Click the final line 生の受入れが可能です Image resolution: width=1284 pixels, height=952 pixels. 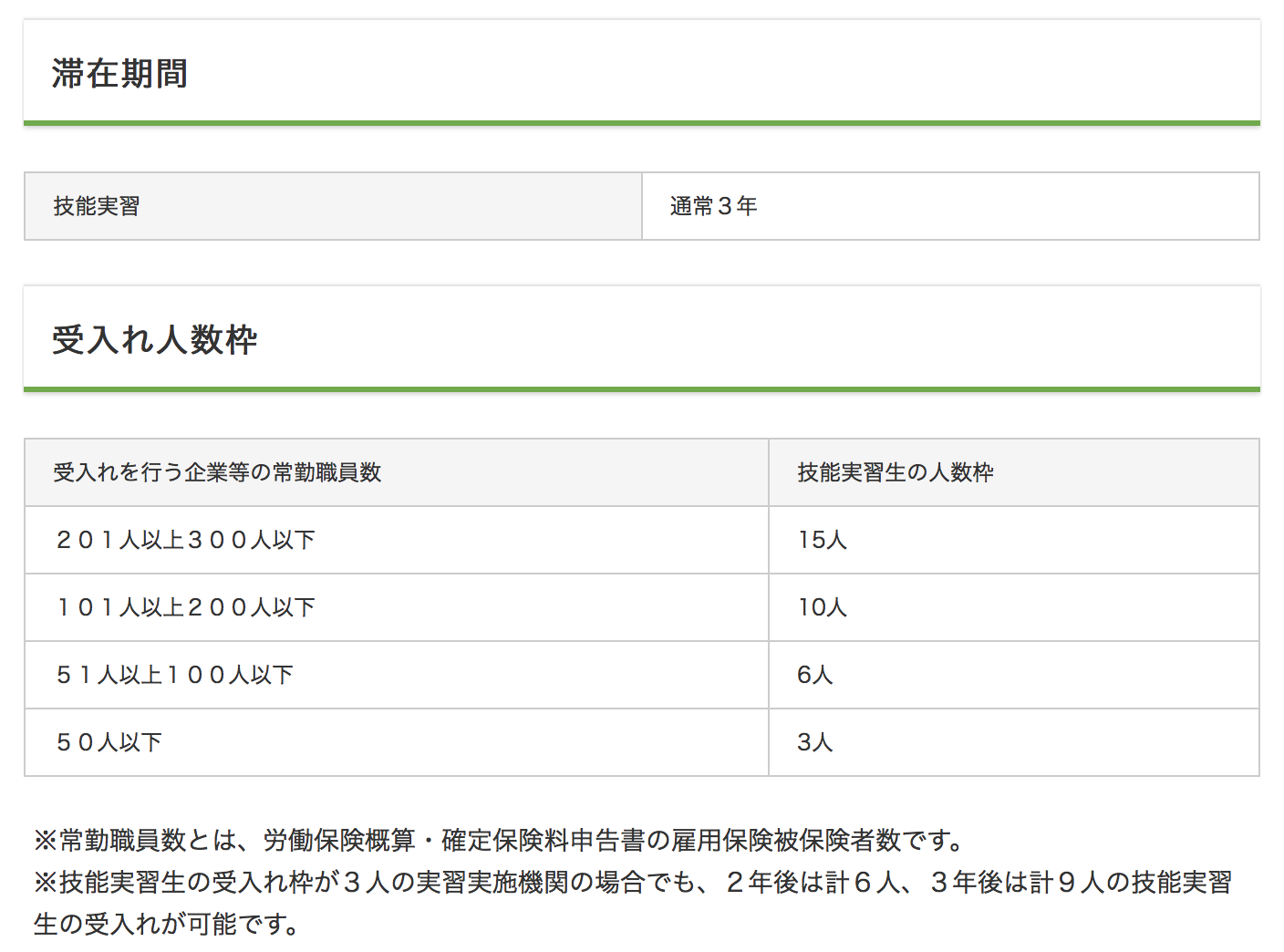pyautogui.click(x=167, y=925)
